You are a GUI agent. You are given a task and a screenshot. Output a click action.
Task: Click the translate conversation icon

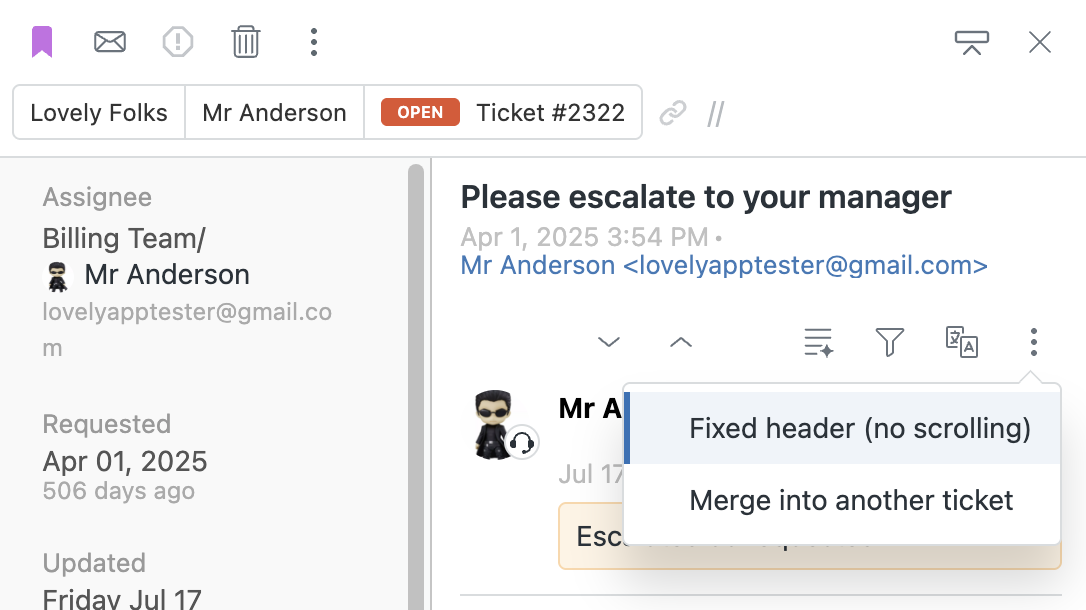[x=962, y=342]
